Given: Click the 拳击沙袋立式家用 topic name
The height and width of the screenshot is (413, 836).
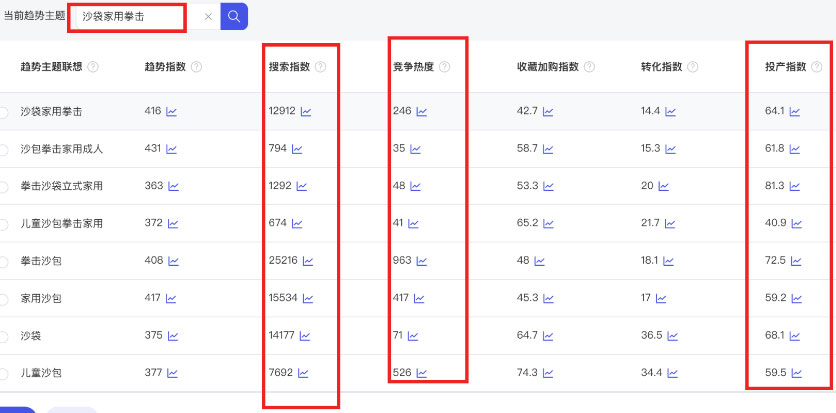Looking at the screenshot, I should pyautogui.click(x=62, y=187).
